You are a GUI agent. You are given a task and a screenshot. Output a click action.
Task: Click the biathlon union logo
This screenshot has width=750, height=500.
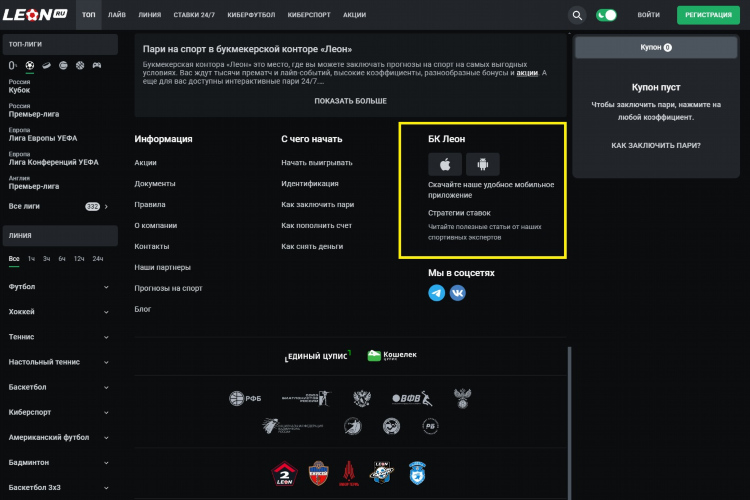pos(306,398)
